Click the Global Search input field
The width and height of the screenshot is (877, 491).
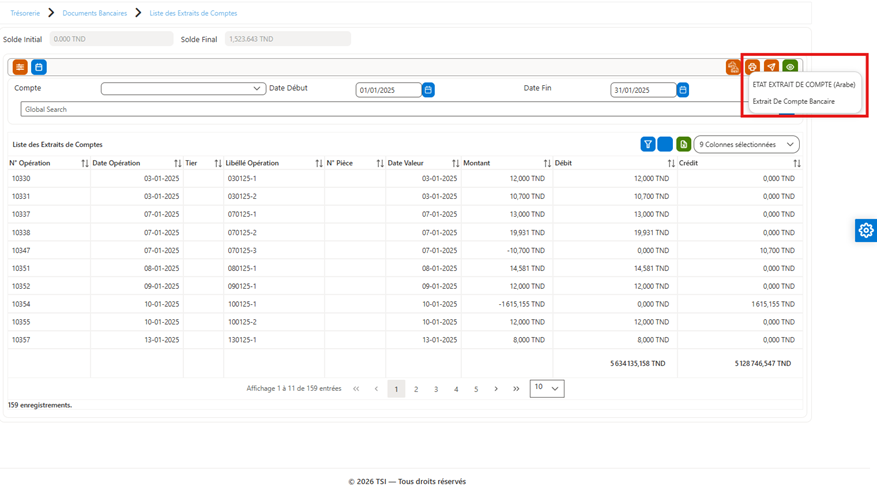tap(380, 109)
